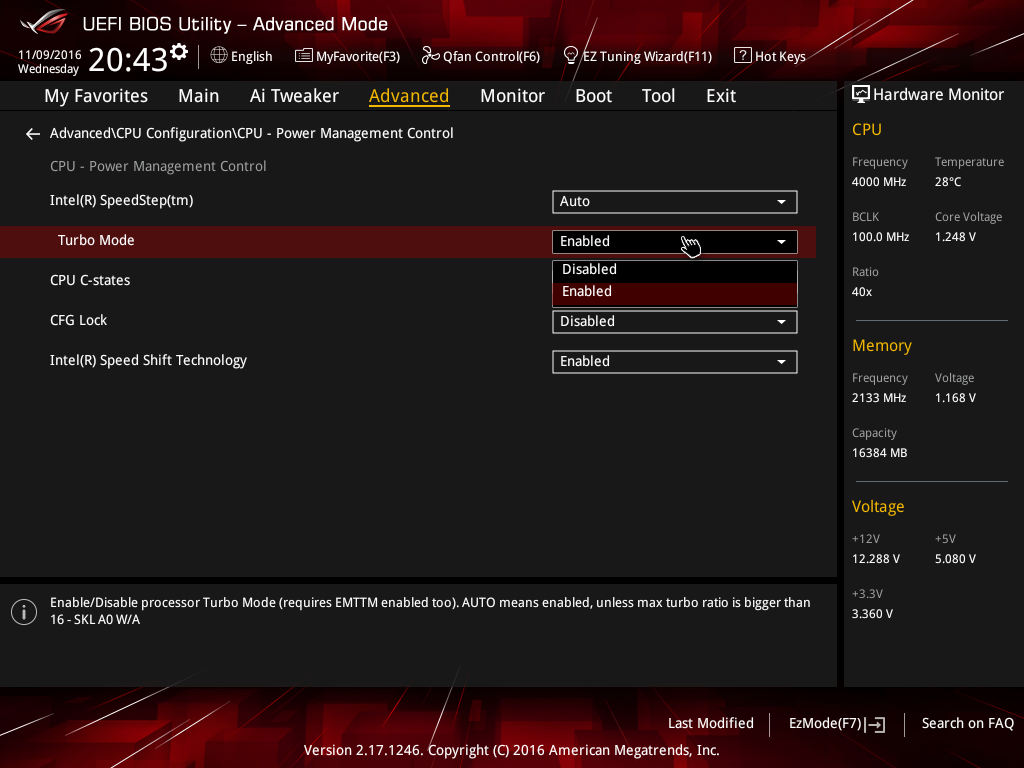Click the Hardware Monitor screen icon

click(861, 95)
